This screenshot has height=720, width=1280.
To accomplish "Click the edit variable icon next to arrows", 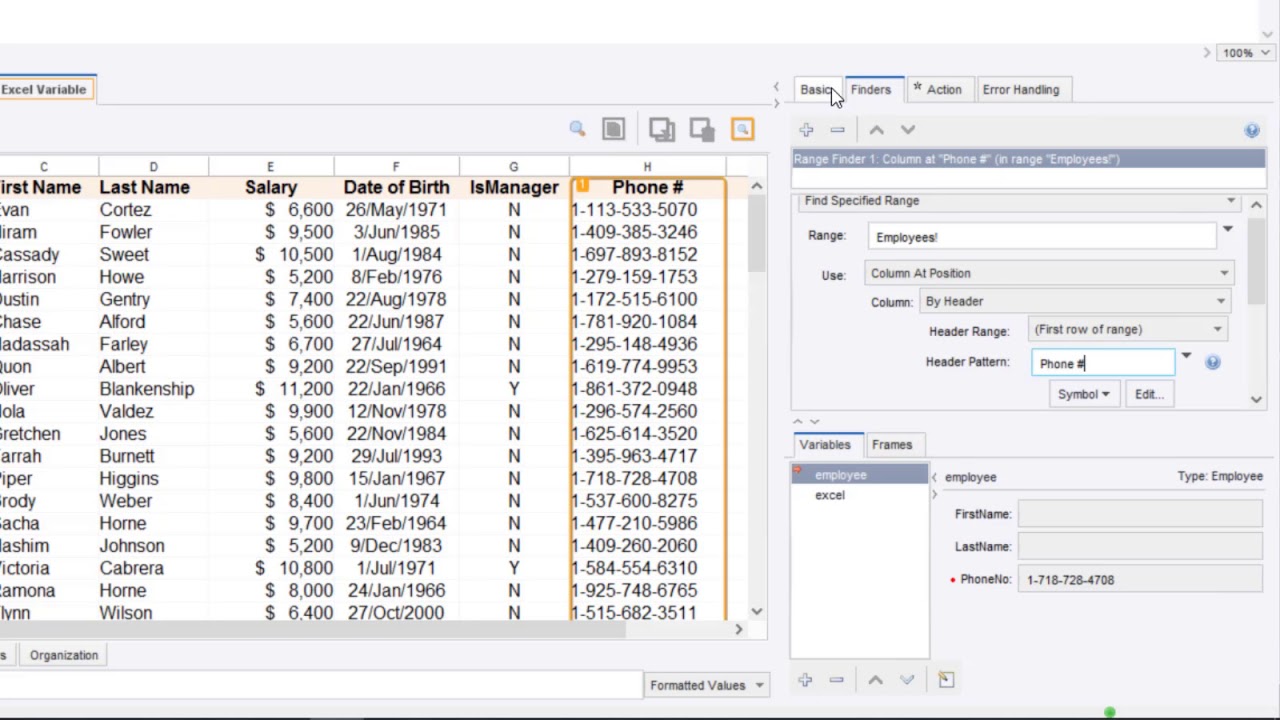I will (x=946, y=680).
